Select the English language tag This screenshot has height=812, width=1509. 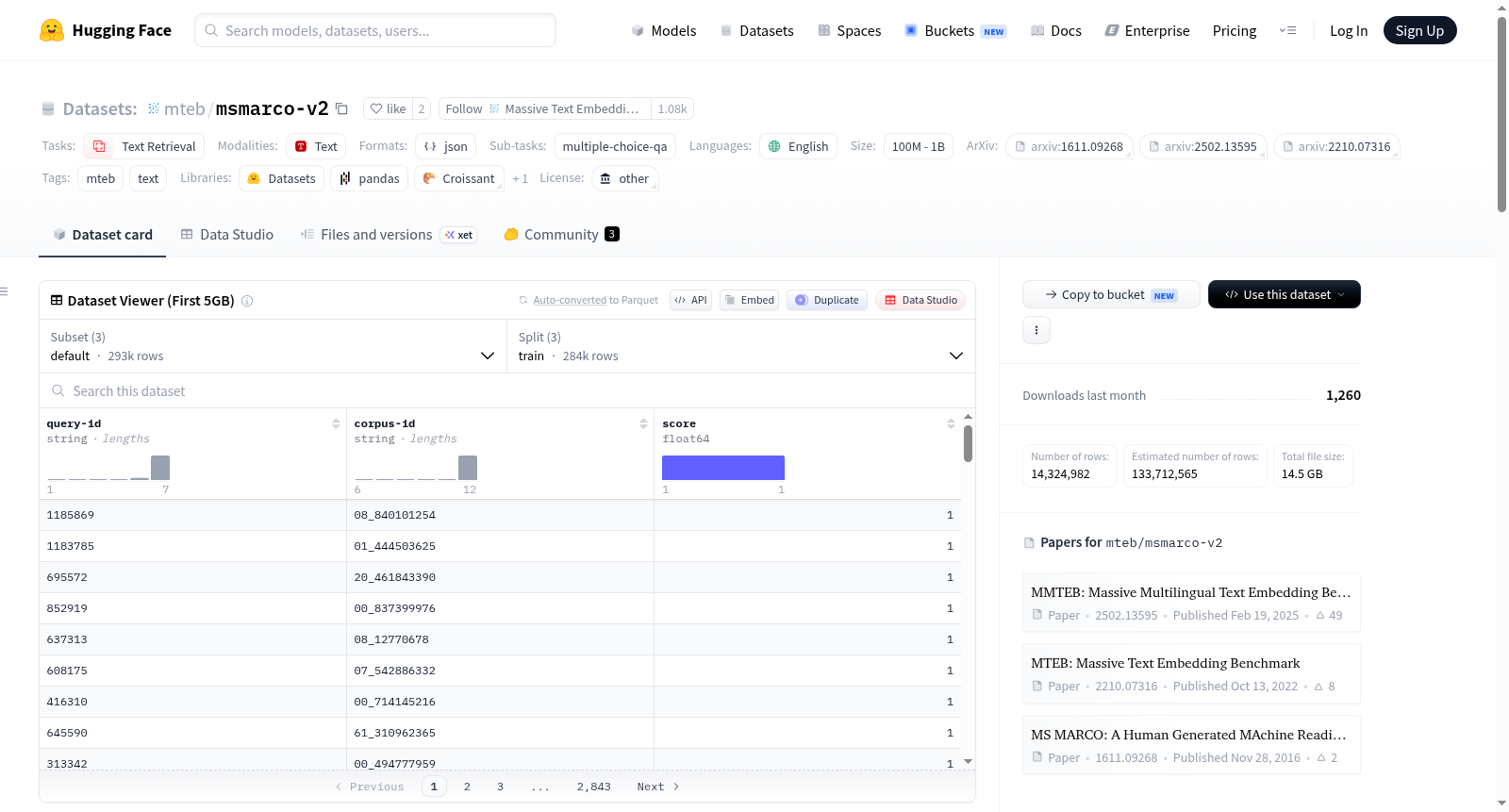click(798, 146)
